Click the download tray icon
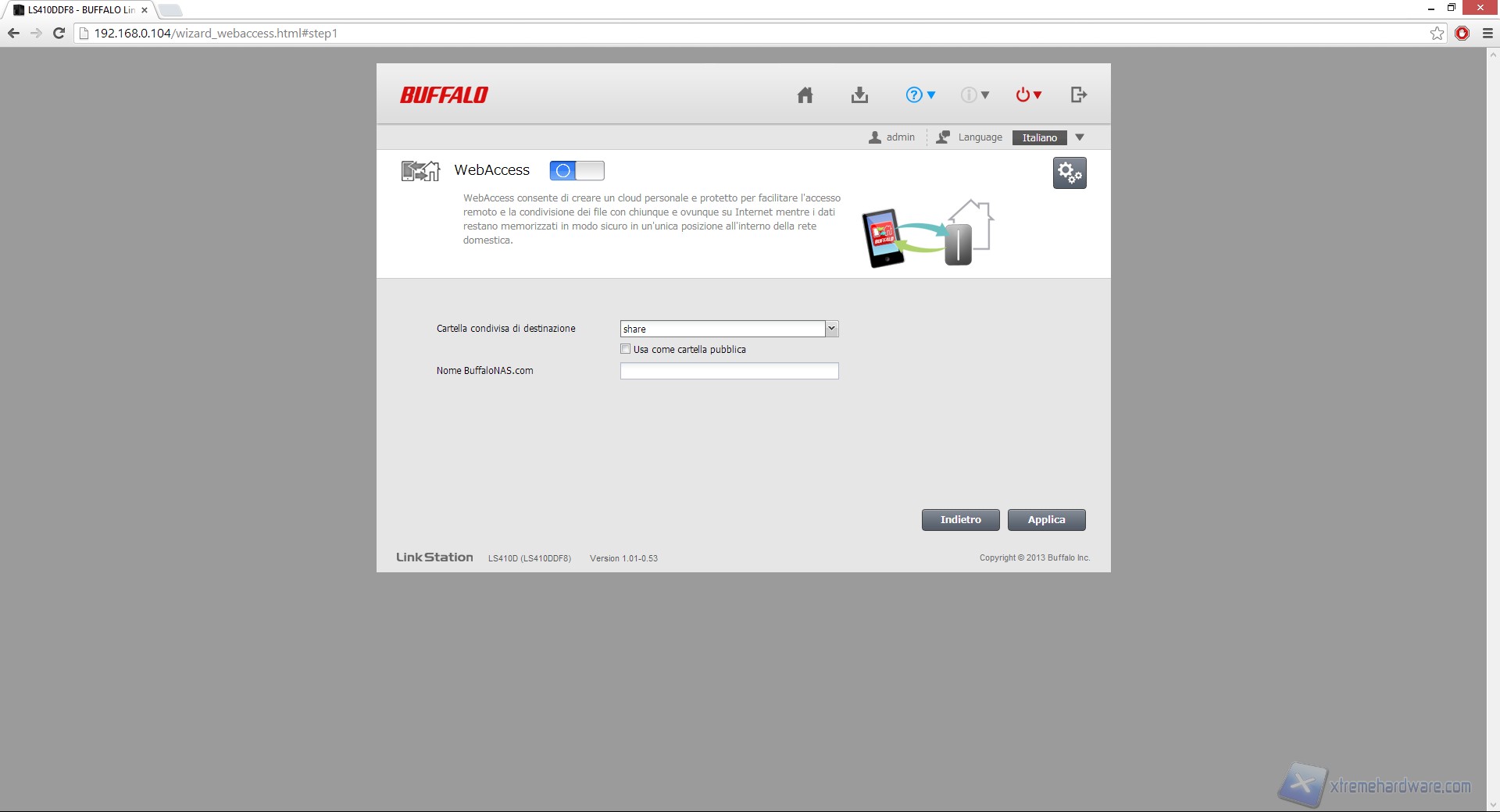 coord(859,95)
